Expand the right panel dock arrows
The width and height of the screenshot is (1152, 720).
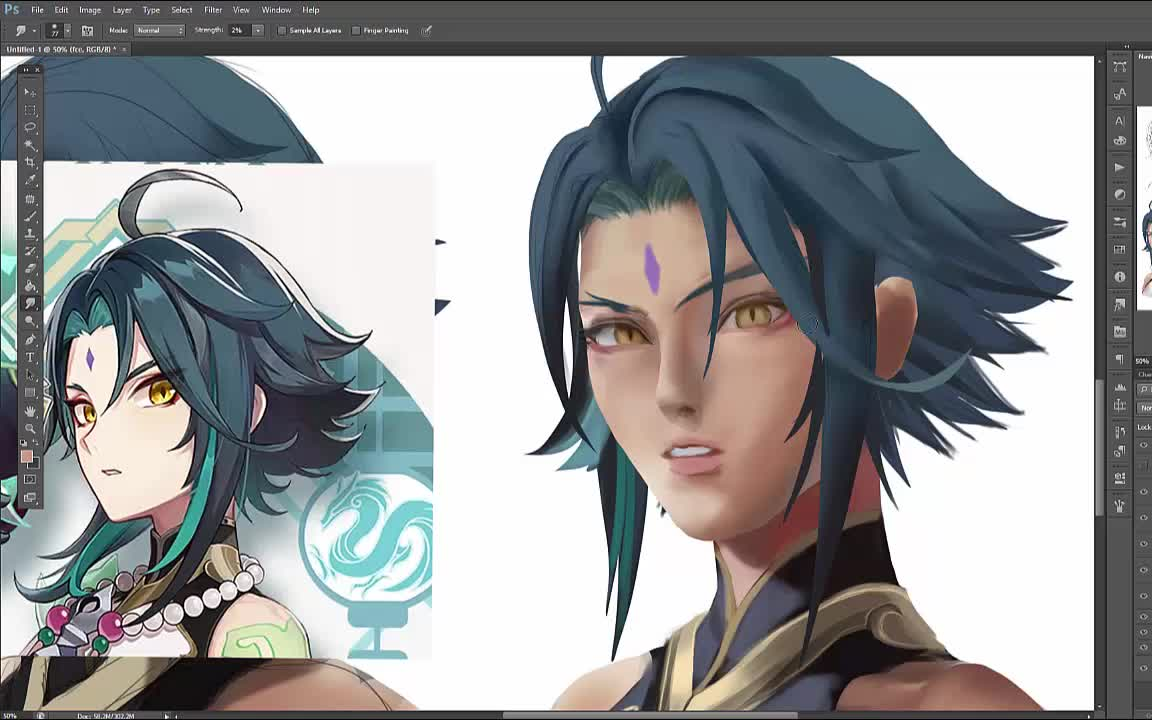[1126, 47]
